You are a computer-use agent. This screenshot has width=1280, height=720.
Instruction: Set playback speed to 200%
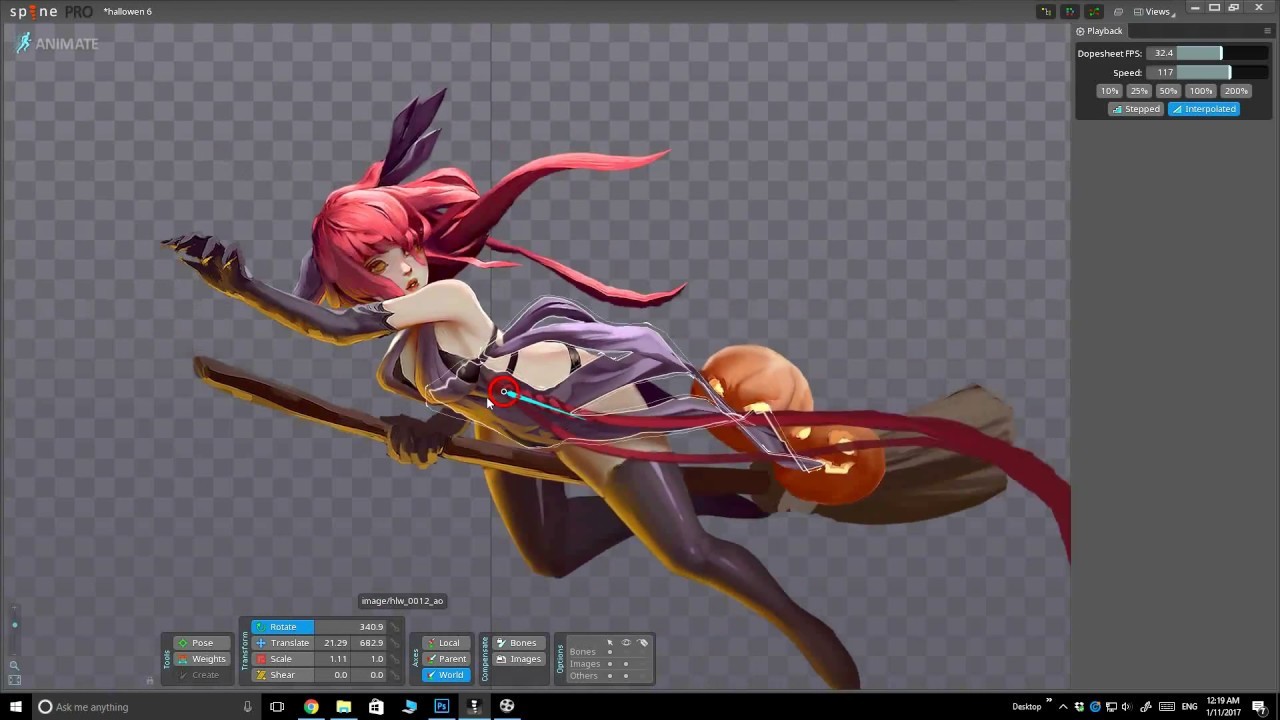pyautogui.click(x=1236, y=91)
